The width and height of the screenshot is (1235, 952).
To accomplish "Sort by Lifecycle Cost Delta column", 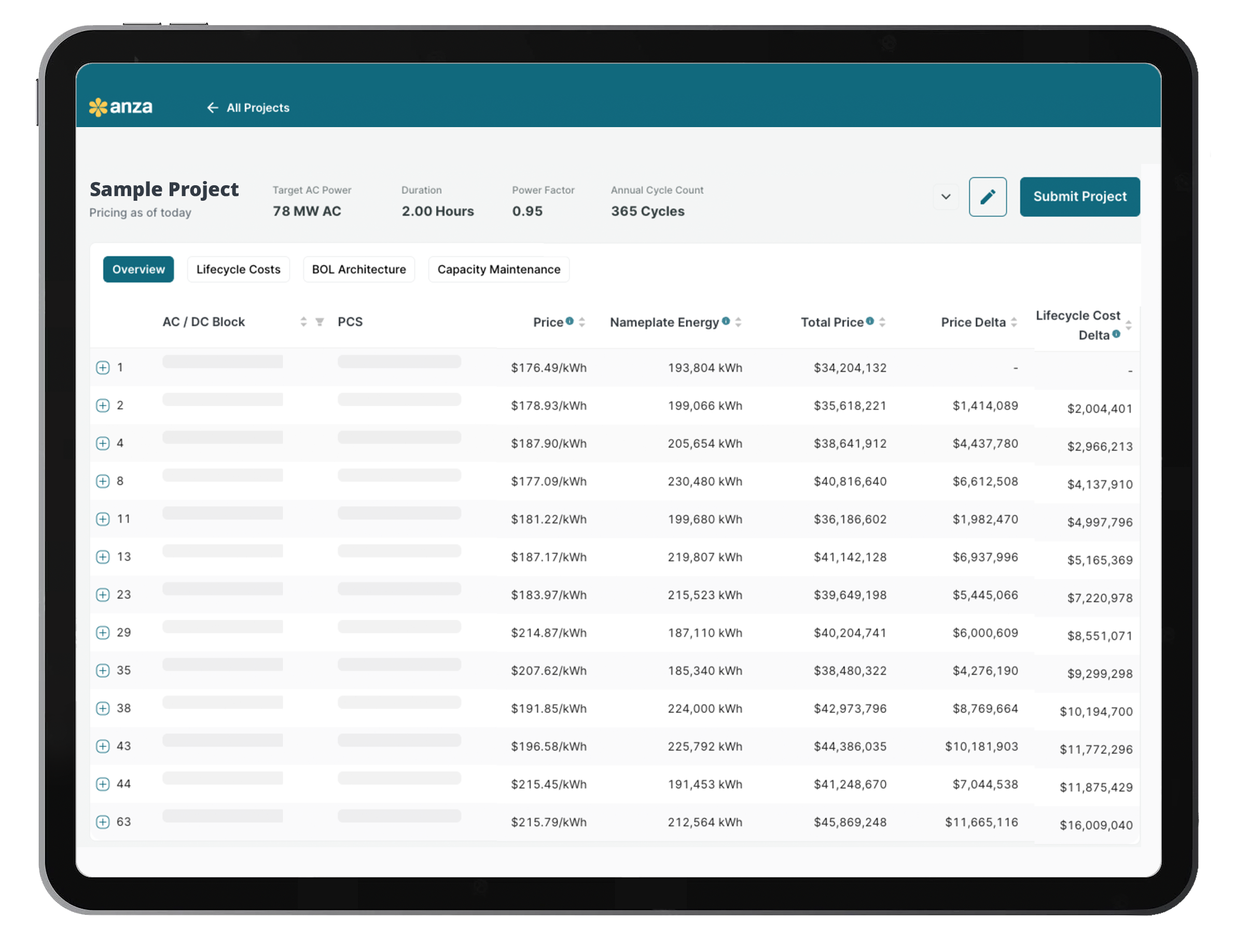I will pos(1129,325).
